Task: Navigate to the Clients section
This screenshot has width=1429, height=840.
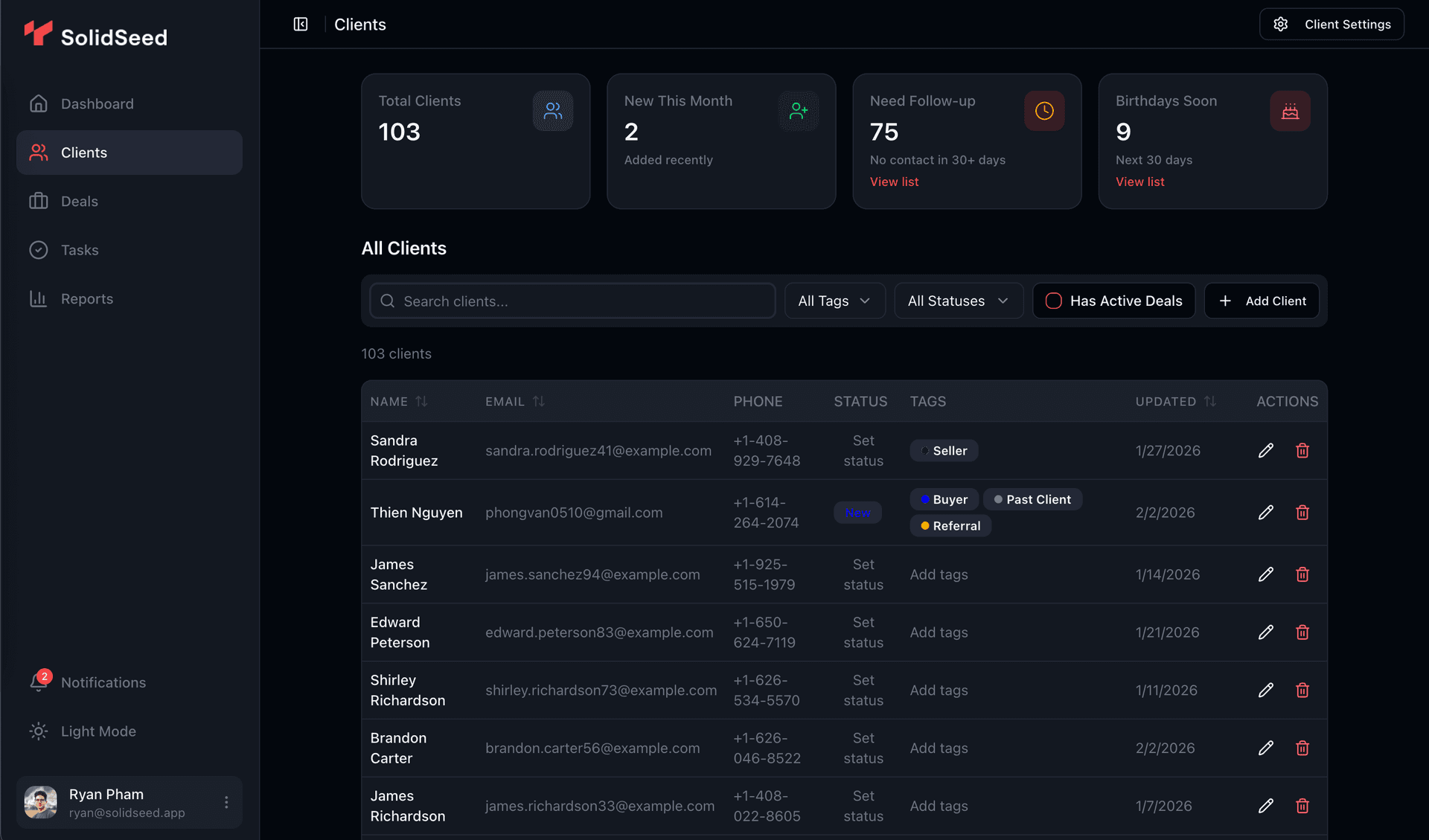Action: click(x=83, y=153)
